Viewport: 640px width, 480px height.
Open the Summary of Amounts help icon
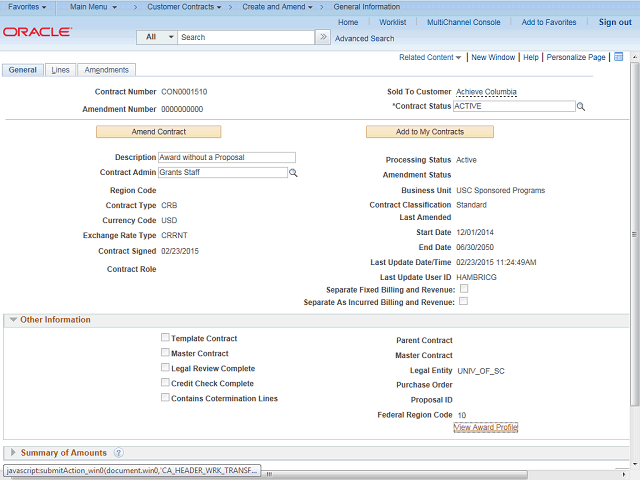point(119,453)
